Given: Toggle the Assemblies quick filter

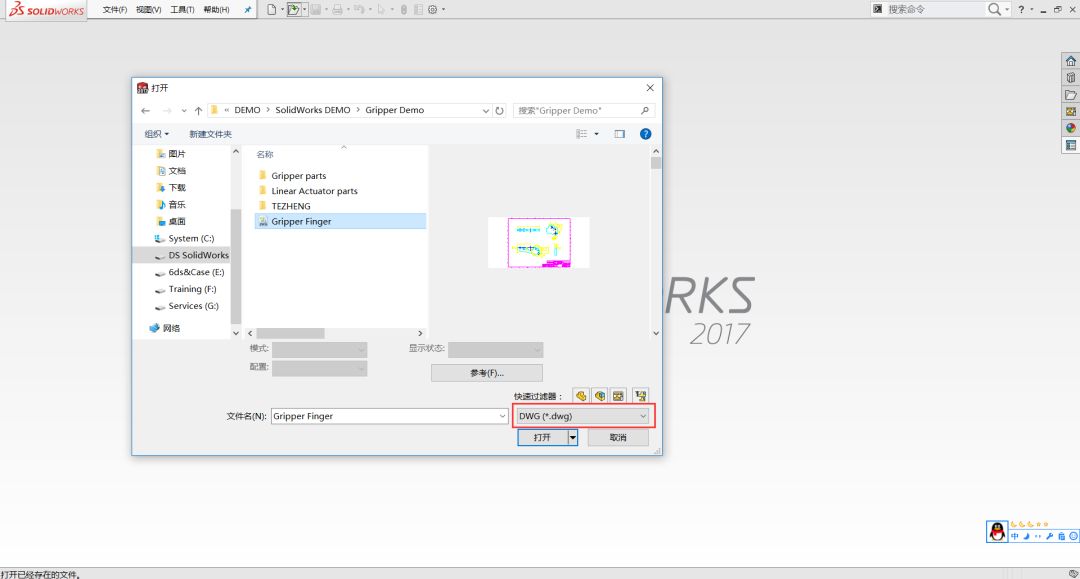Looking at the screenshot, I should 600,396.
